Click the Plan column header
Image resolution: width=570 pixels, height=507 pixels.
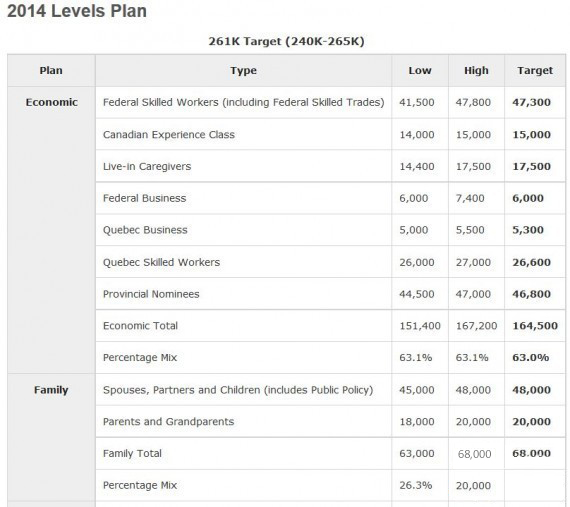[x=51, y=70]
